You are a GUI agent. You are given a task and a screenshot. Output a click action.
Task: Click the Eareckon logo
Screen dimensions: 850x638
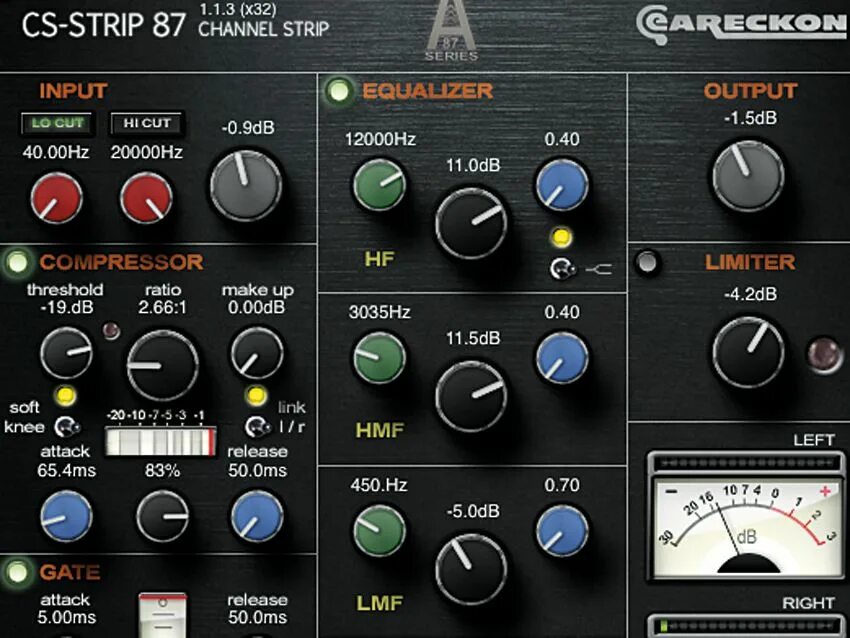pos(742,24)
